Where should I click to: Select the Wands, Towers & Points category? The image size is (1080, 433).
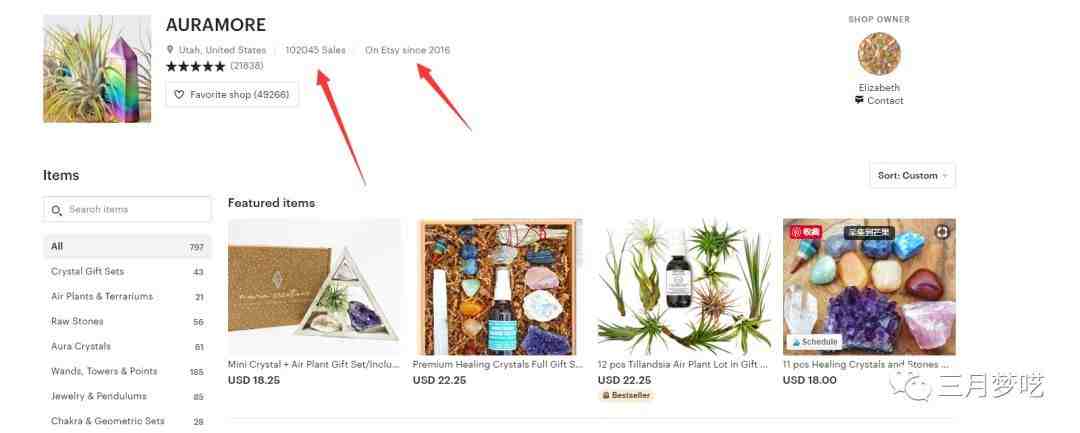tap(127, 371)
